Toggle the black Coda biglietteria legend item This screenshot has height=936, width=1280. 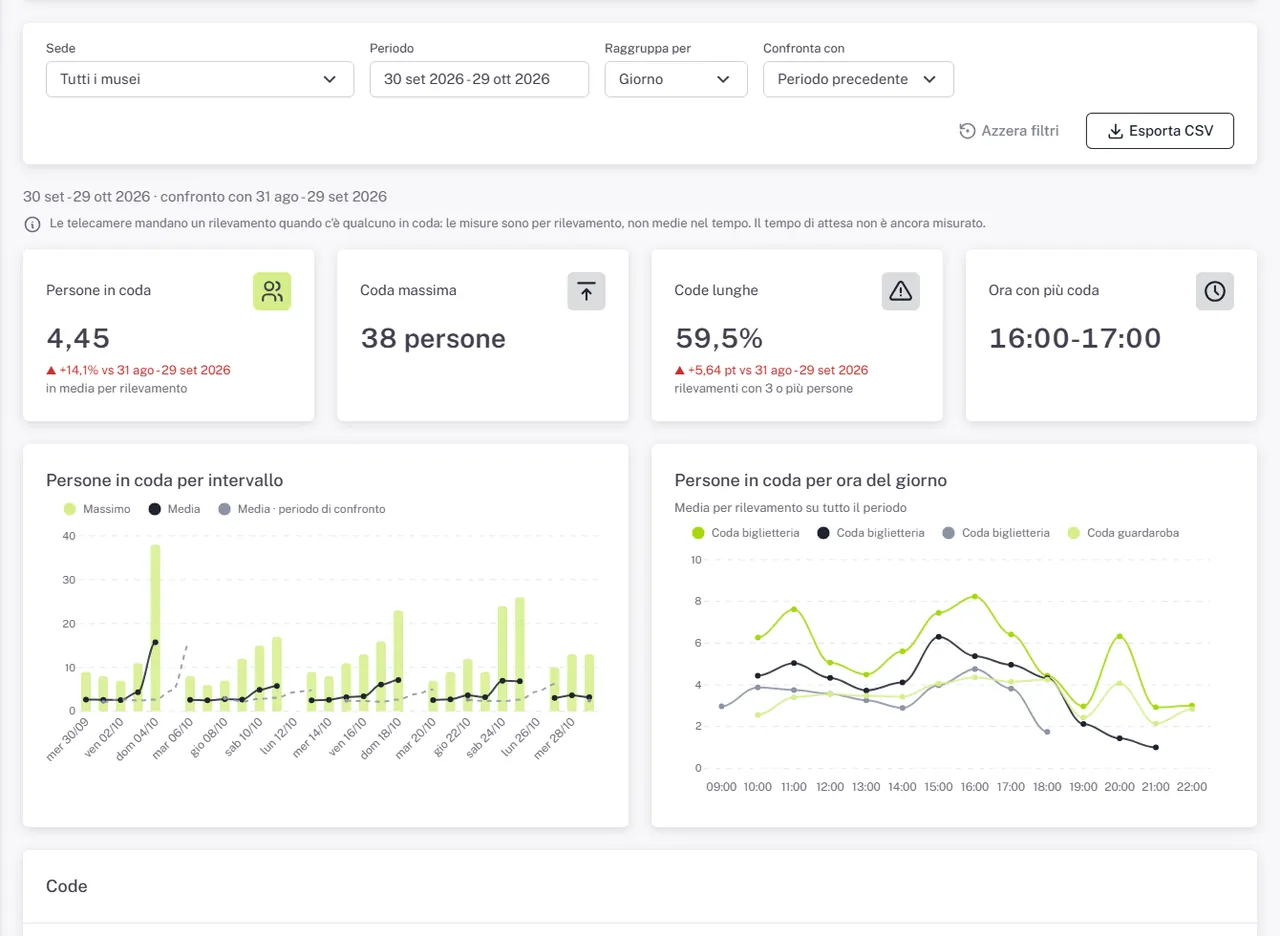(870, 533)
